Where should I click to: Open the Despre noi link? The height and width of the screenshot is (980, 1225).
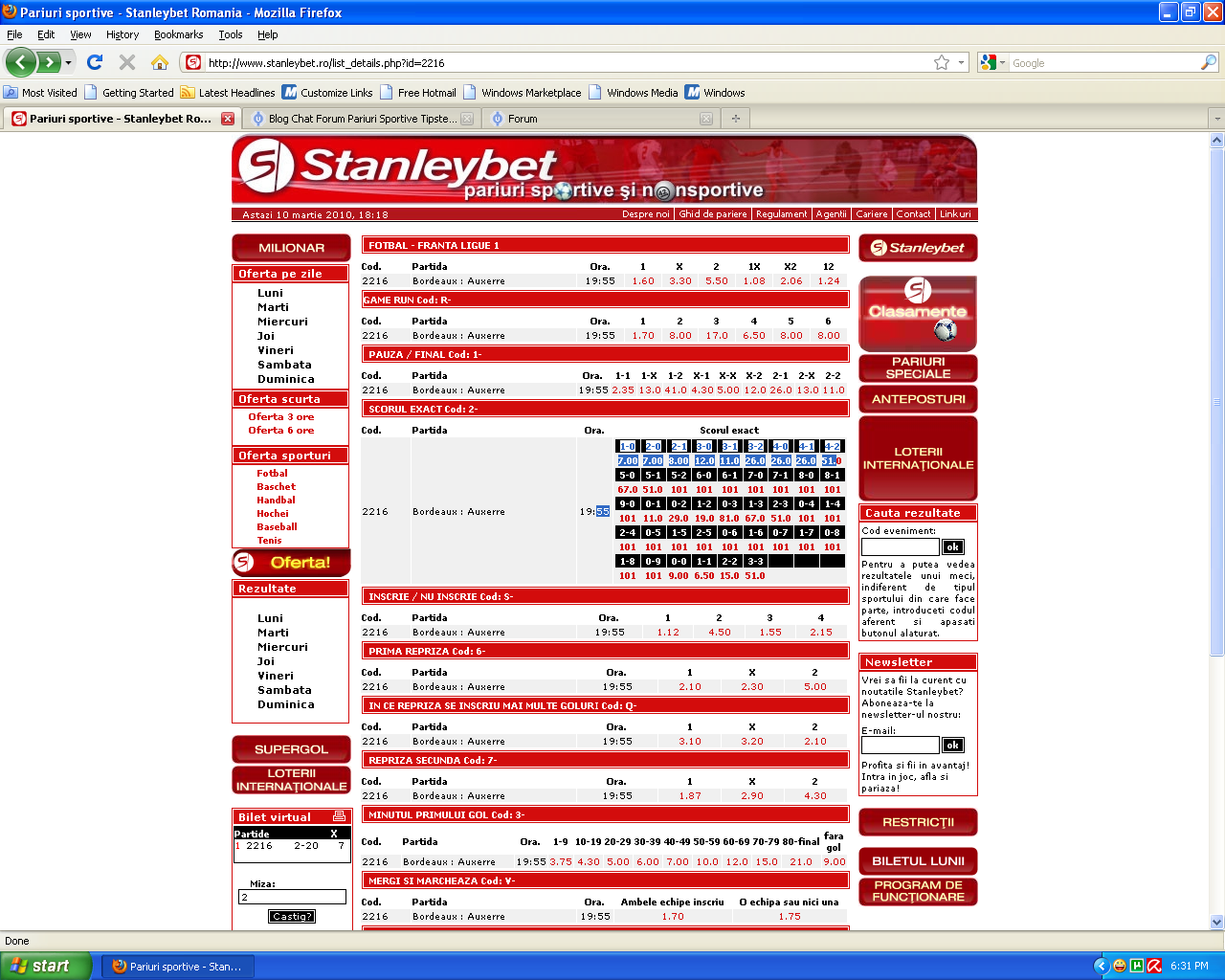click(x=646, y=214)
